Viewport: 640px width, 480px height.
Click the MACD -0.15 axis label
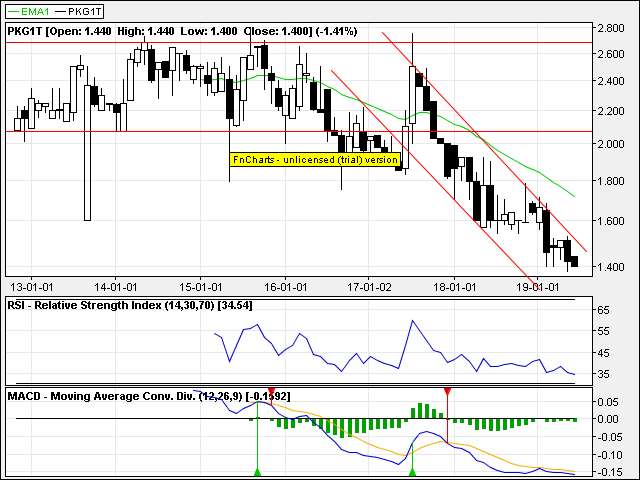coord(608,473)
